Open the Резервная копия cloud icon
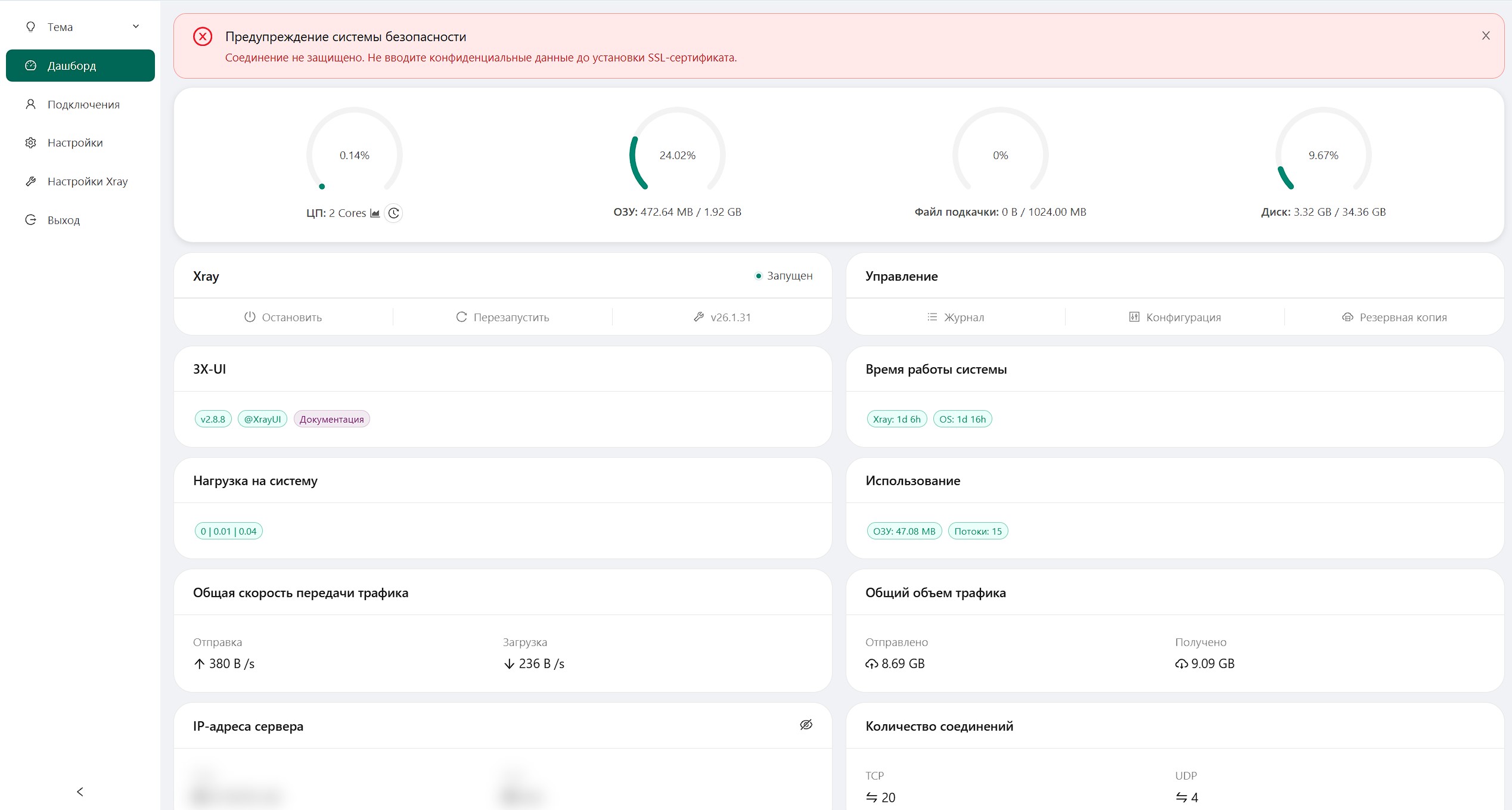Image resolution: width=1512 pixels, height=810 pixels. point(1348,317)
